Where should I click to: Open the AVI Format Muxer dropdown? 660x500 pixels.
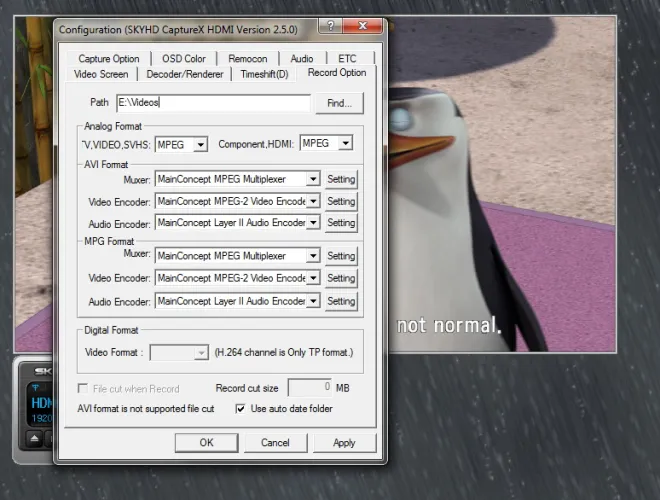[312, 179]
